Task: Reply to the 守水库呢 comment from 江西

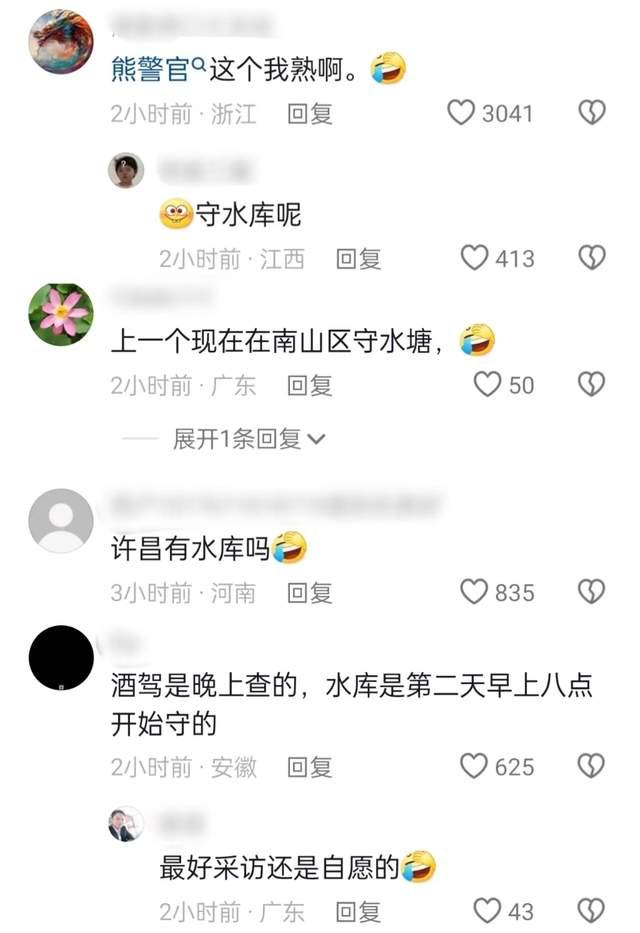Action: point(358,258)
